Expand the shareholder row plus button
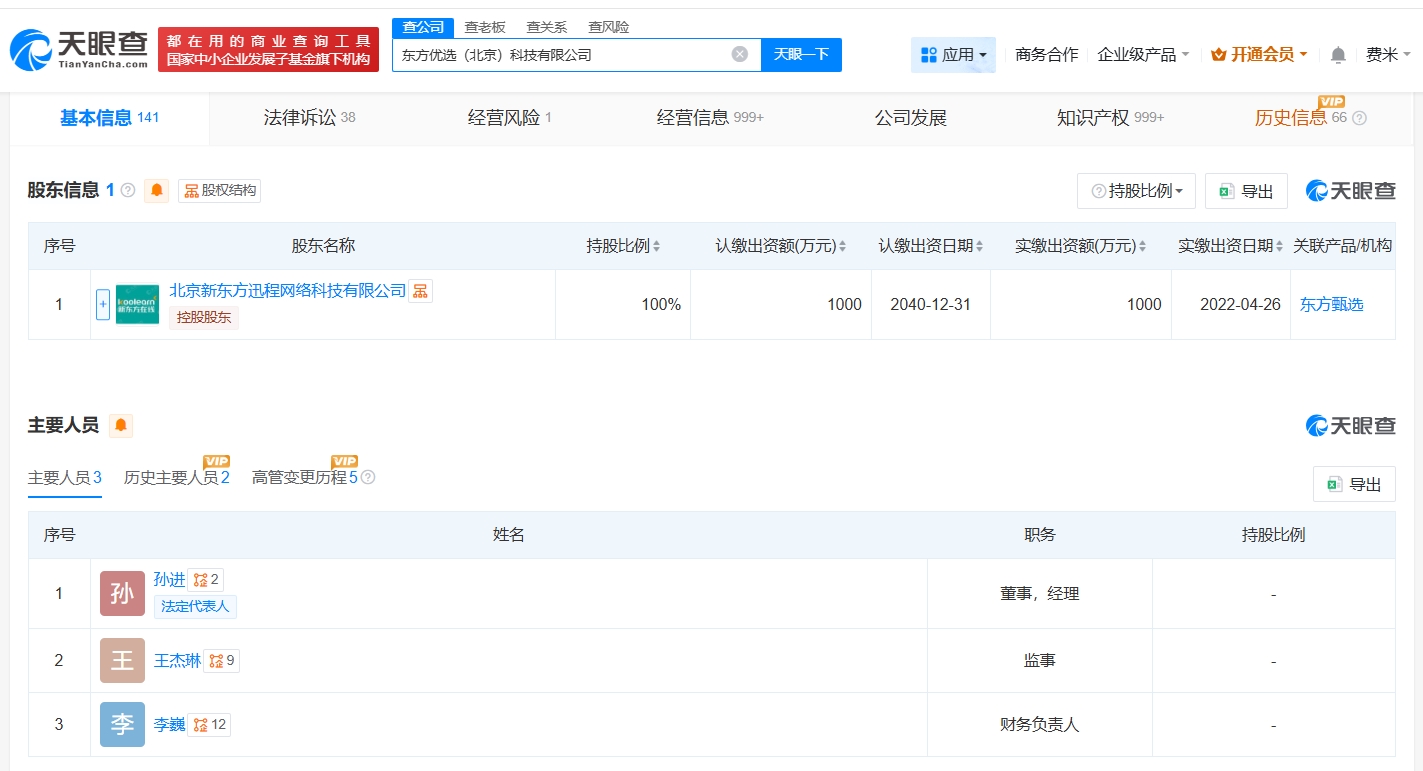 [x=103, y=305]
